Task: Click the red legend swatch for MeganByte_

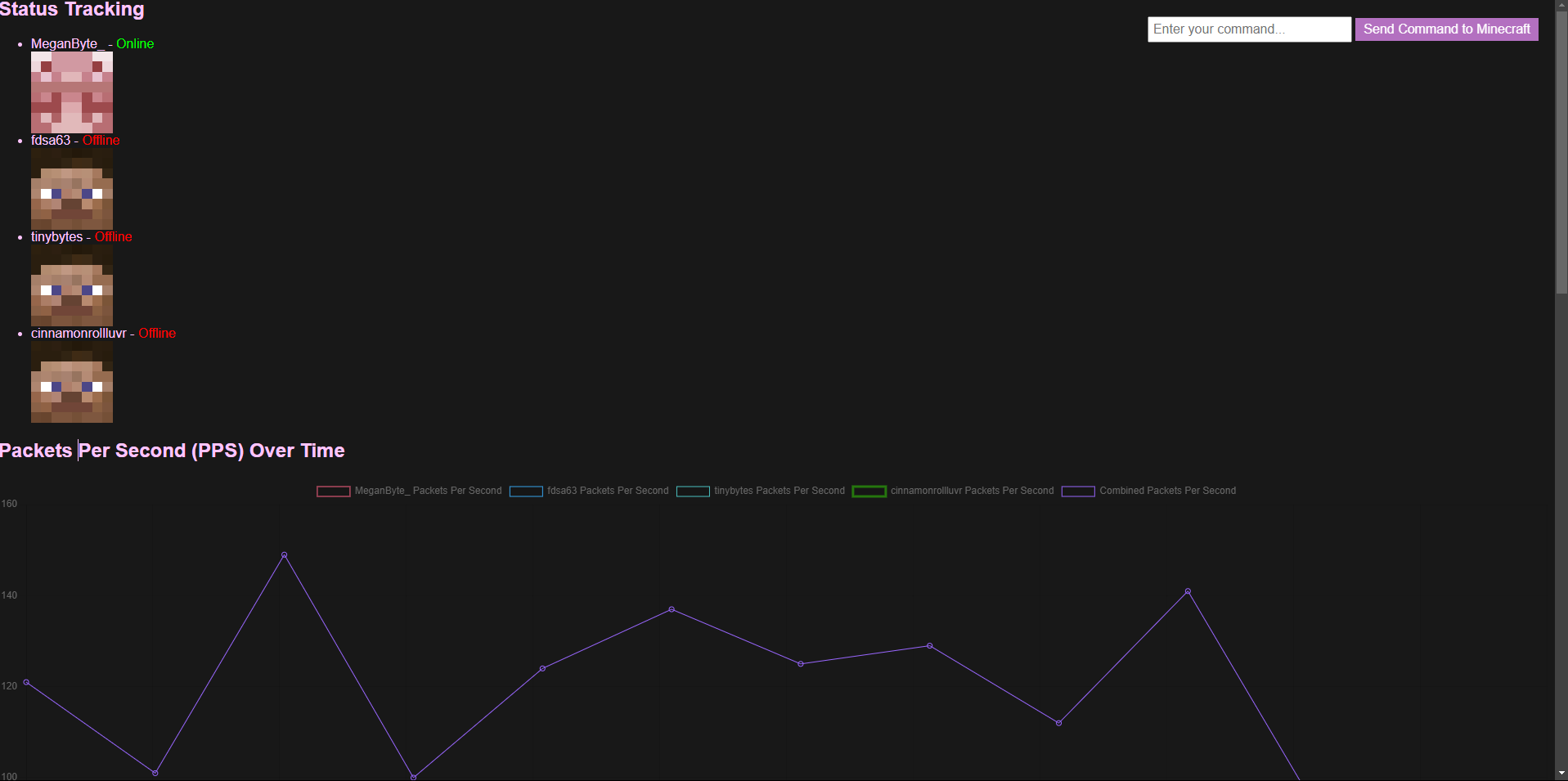Action: pos(334,491)
